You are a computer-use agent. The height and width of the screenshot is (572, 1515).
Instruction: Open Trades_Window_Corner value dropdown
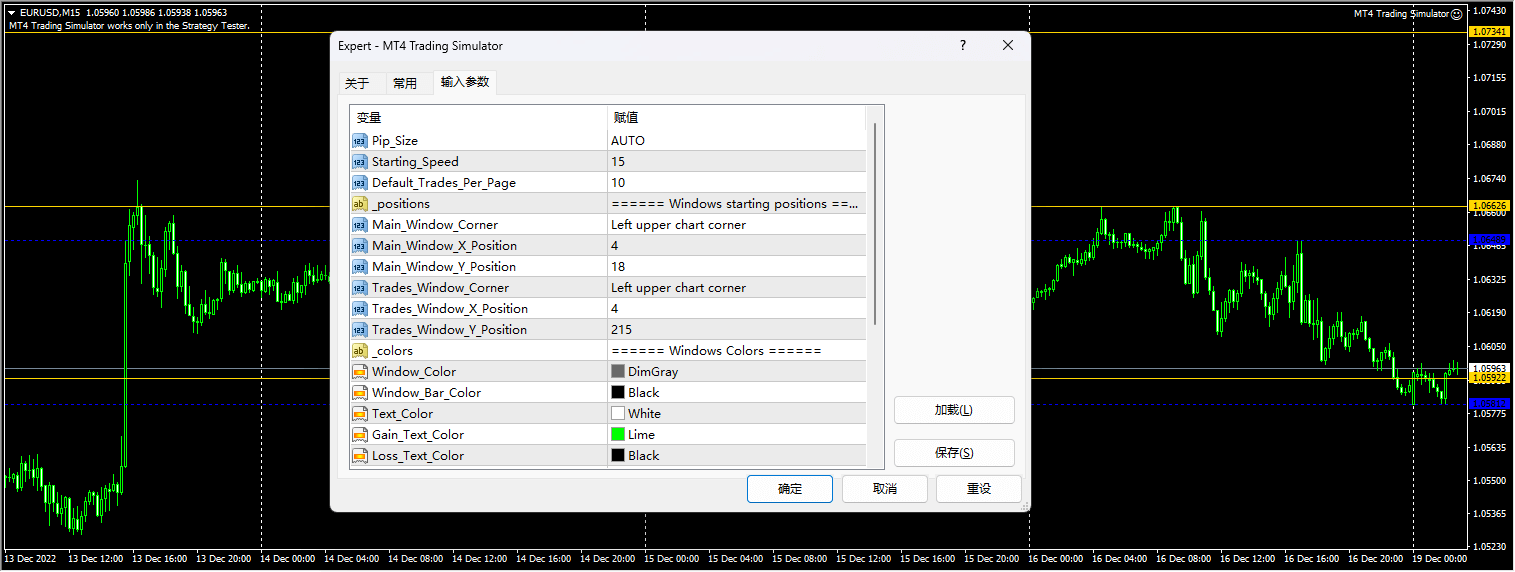pyautogui.click(x=736, y=288)
